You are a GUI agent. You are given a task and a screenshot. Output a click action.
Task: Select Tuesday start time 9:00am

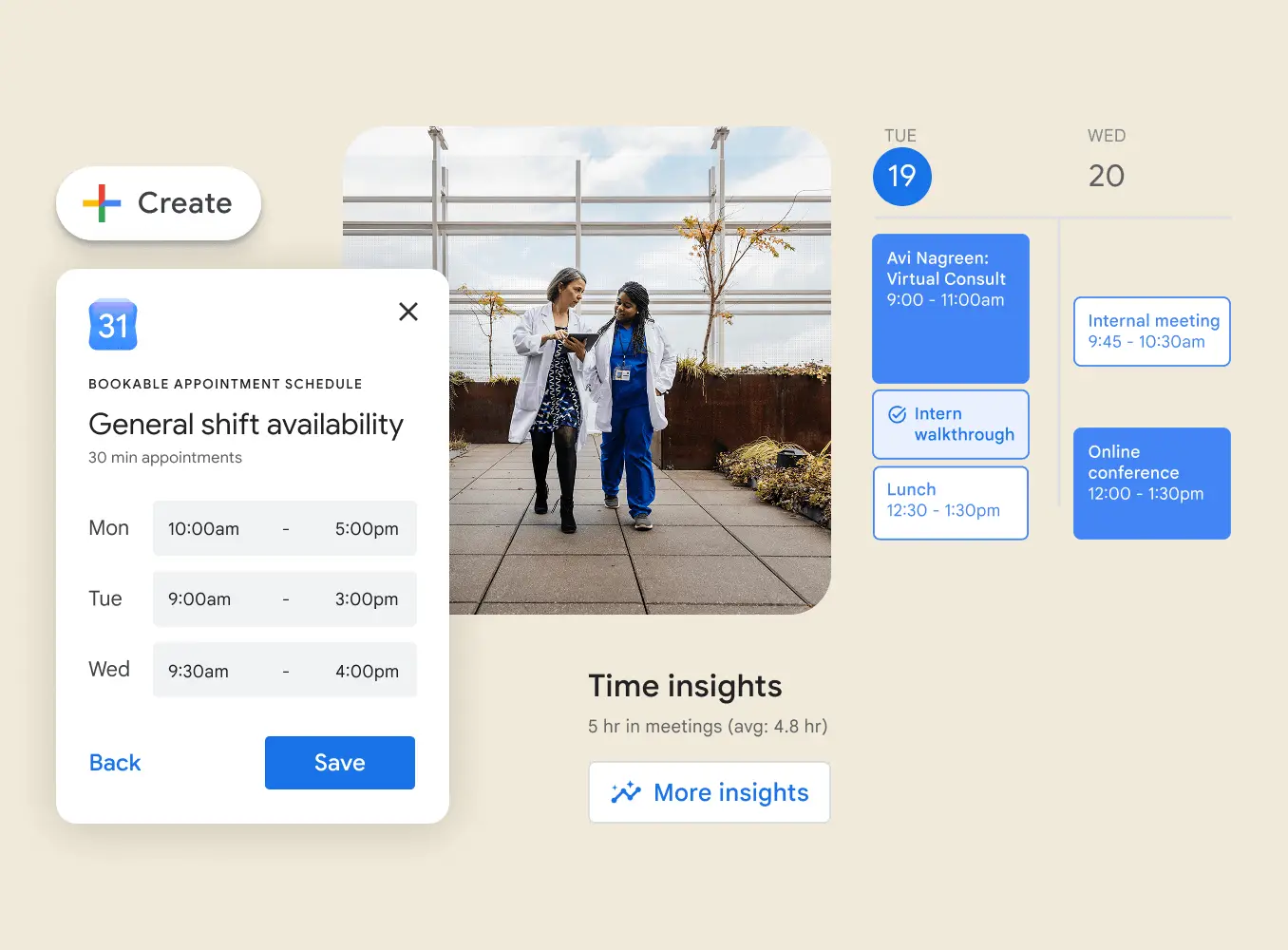point(199,598)
